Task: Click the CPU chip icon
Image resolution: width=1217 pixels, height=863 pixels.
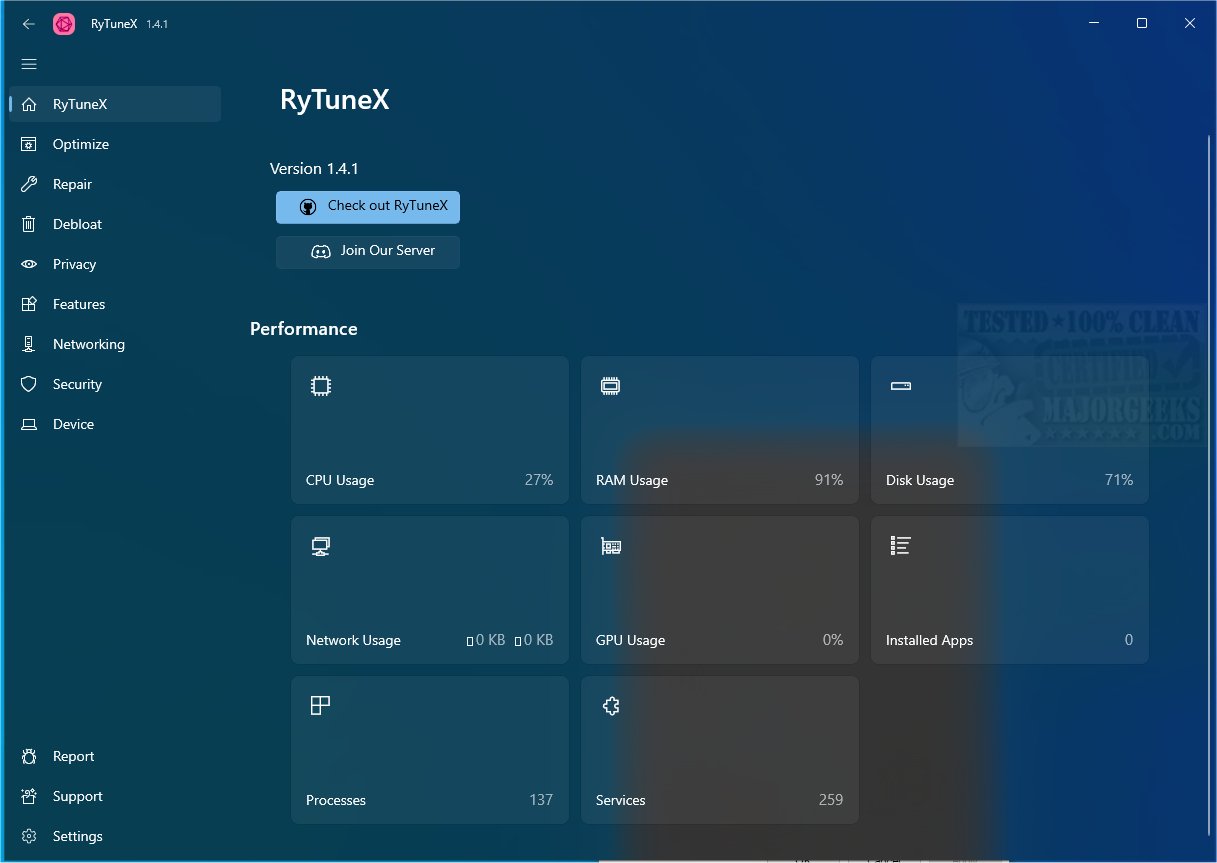Action: pyautogui.click(x=320, y=385)
